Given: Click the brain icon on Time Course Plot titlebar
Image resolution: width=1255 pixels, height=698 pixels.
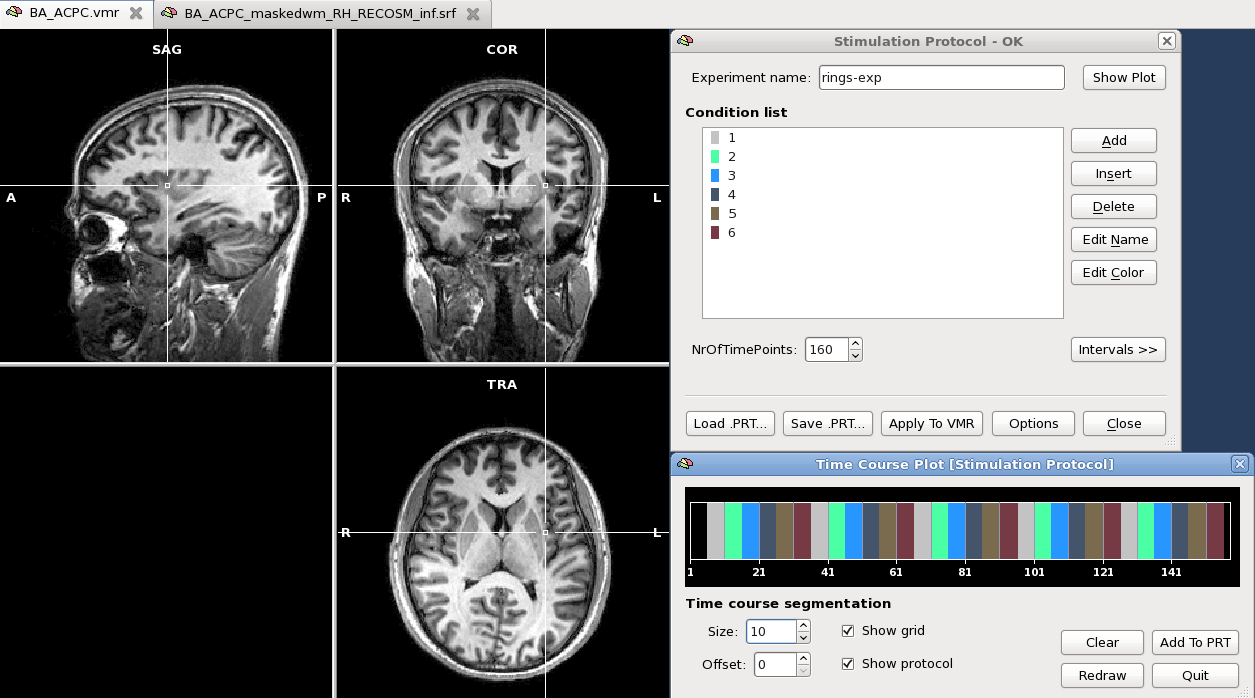Looking at the screenshot, I should coord(686,464).
